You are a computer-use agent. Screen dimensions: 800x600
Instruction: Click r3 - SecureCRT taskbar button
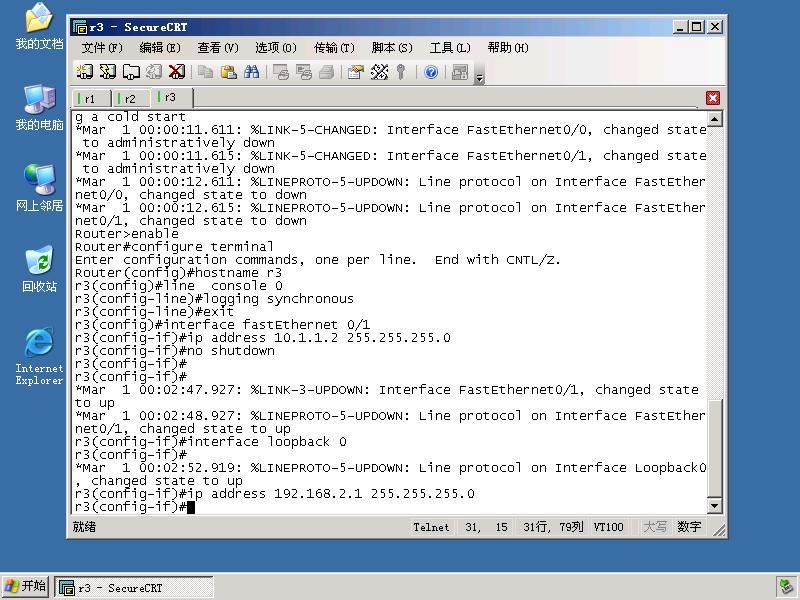(134, 588)
